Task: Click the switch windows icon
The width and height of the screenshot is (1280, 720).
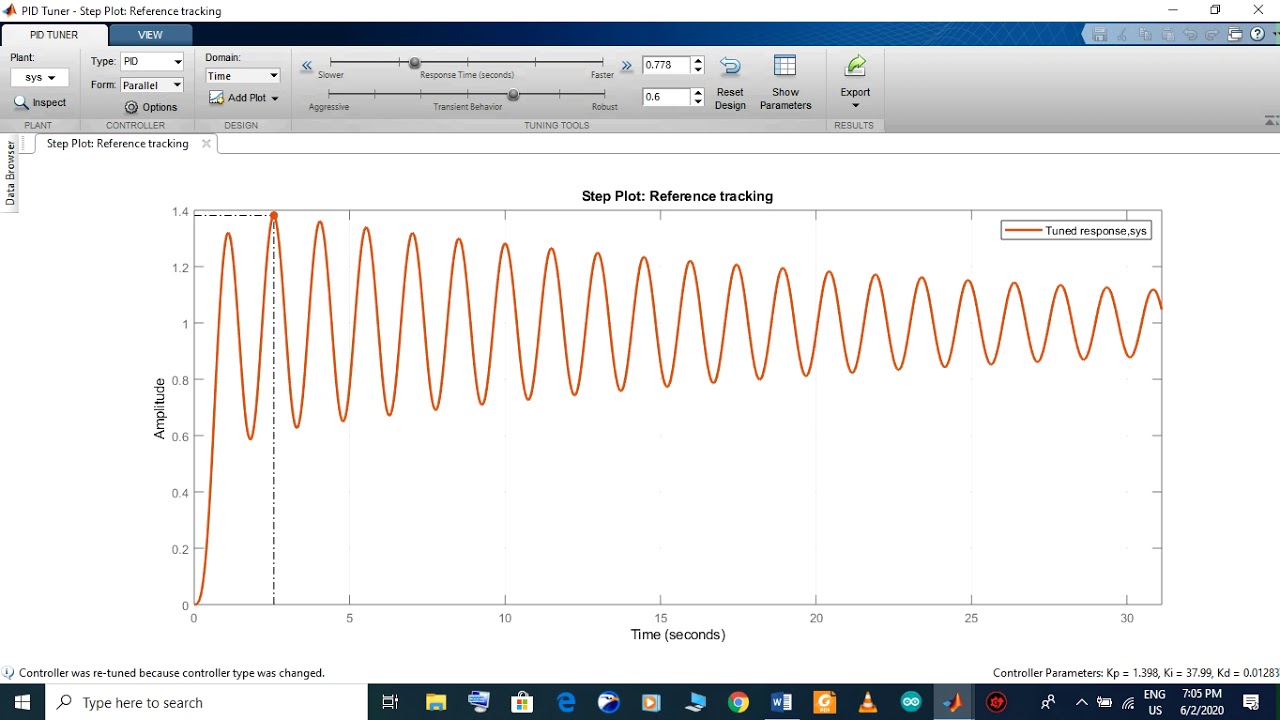Action: 1235,34
